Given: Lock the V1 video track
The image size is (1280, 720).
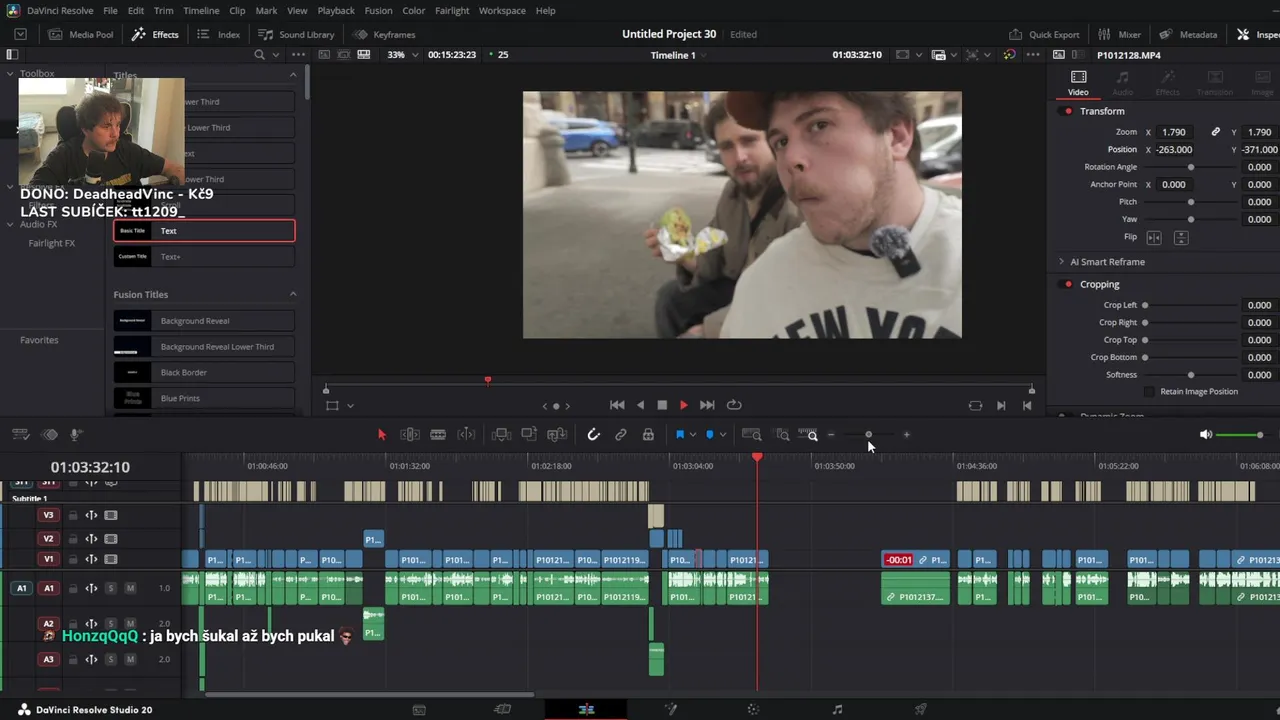Looking at the screenshot, I should (x=73, y=560).
